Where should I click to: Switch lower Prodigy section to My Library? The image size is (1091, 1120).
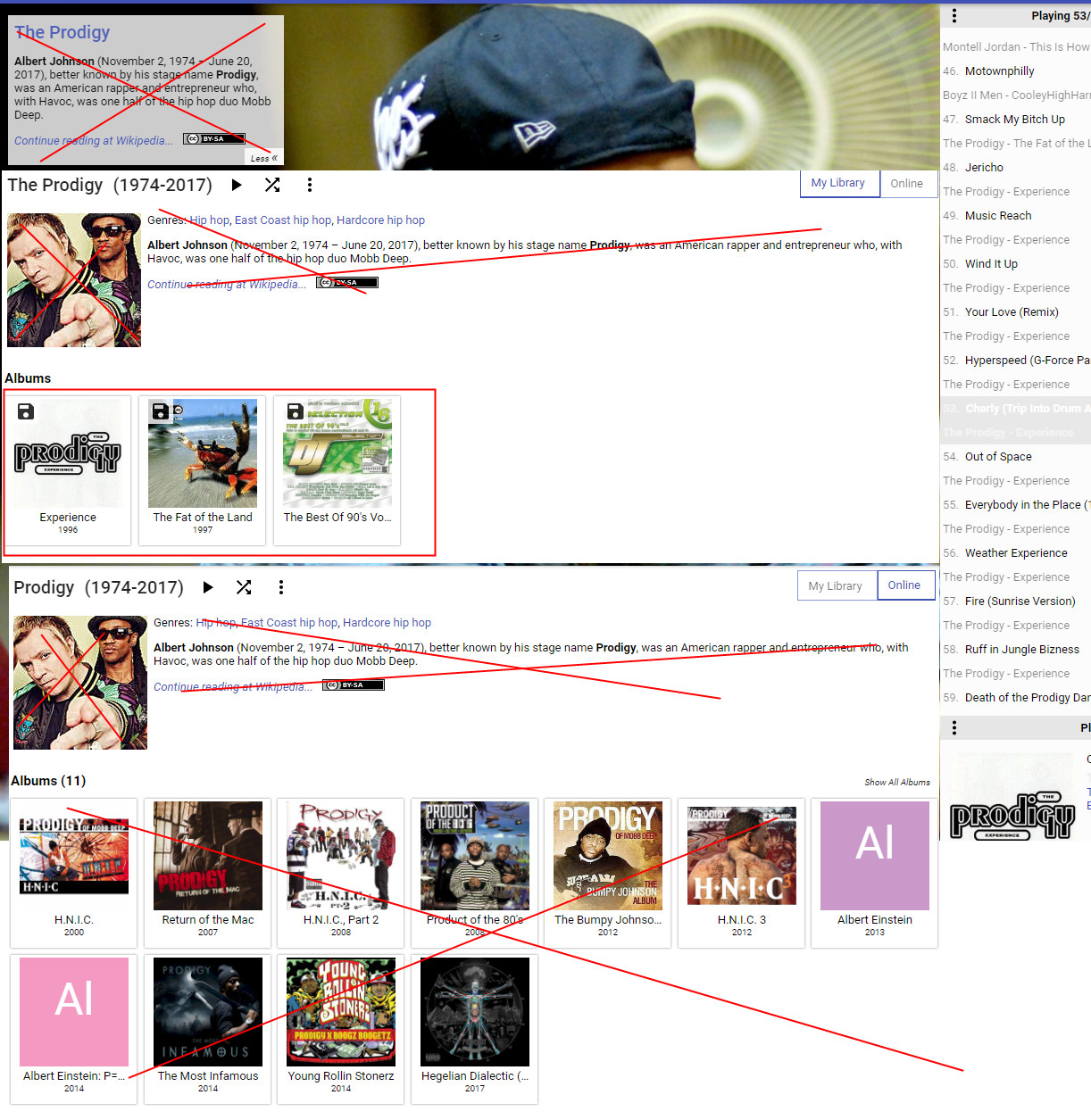point(835,586)
